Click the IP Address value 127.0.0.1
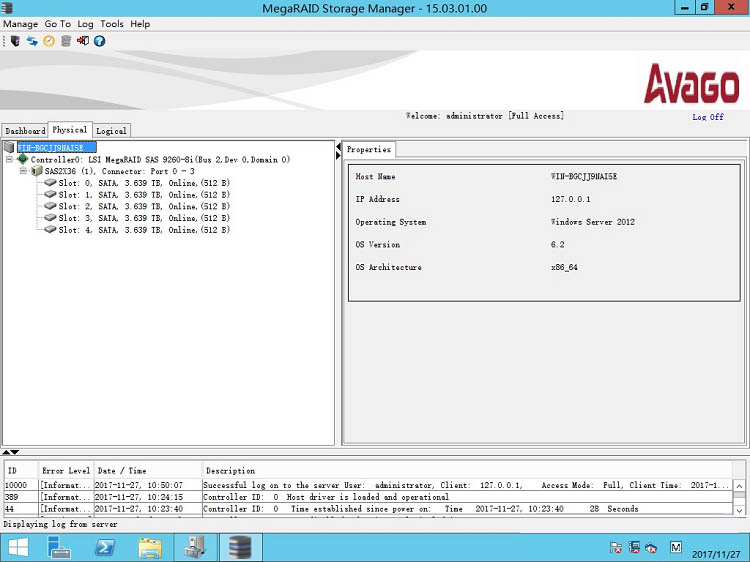 [x=570, y=199]
